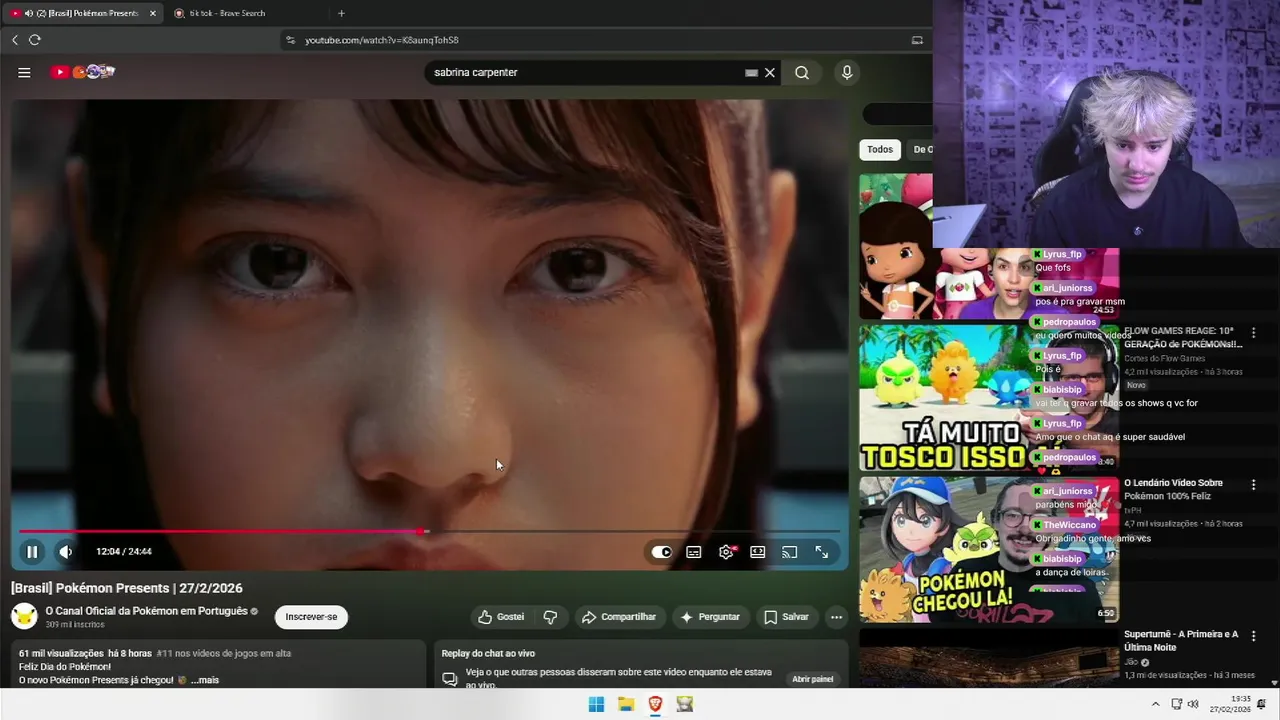This screenshot has height=720, width=1280.
Task: Run the YouTube search with magnifier button
Action: 802,72
